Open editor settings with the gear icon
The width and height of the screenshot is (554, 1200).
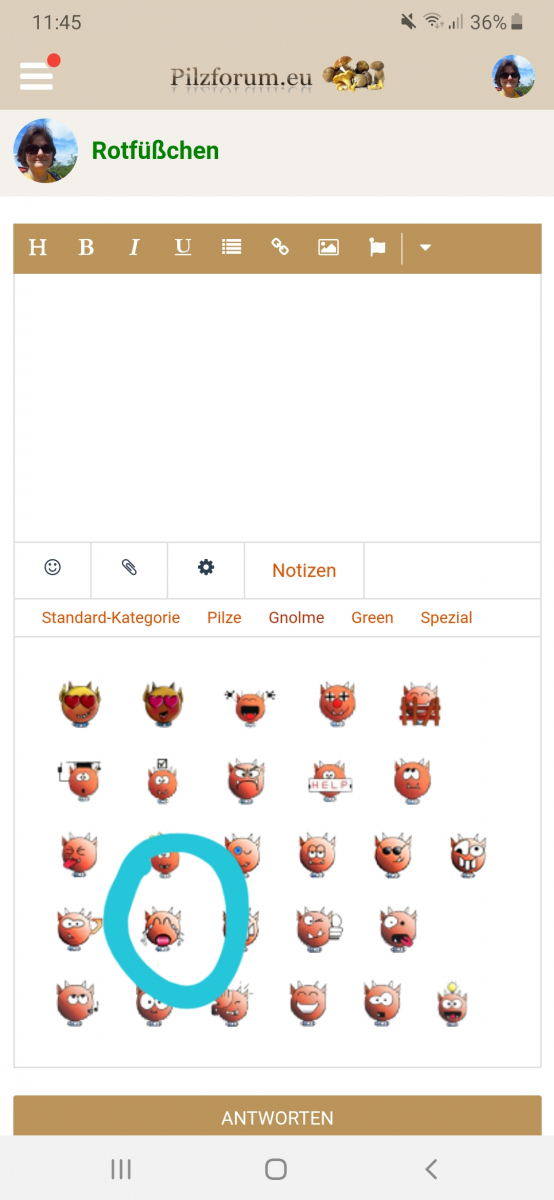tap(206, 568)
